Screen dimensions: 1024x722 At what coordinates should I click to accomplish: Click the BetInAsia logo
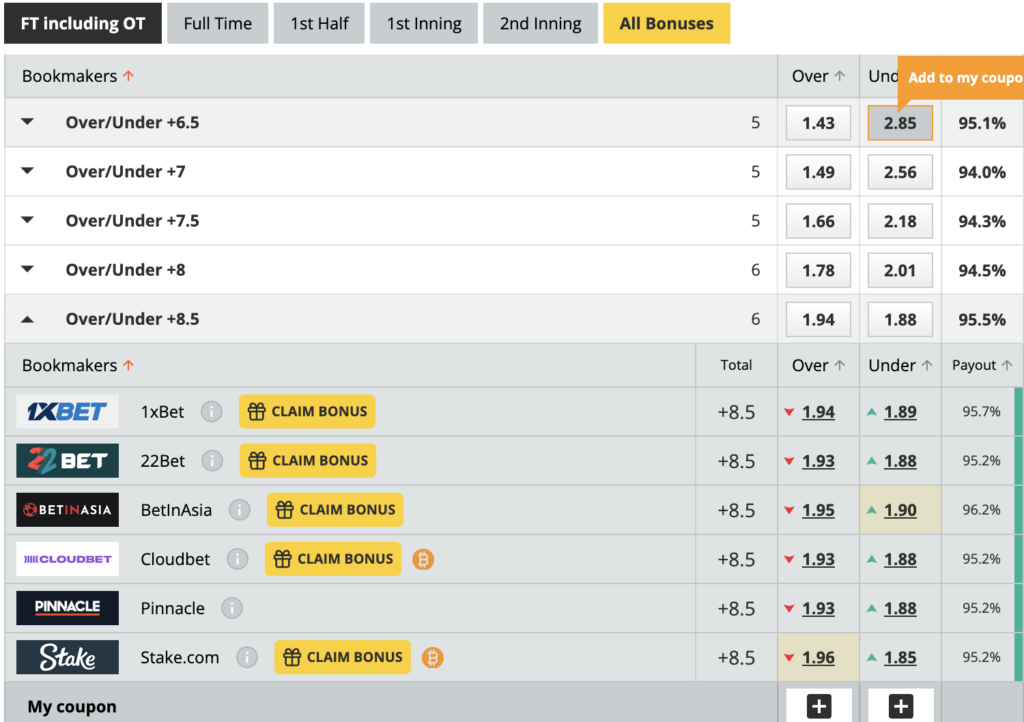click(x=68, y=510)
